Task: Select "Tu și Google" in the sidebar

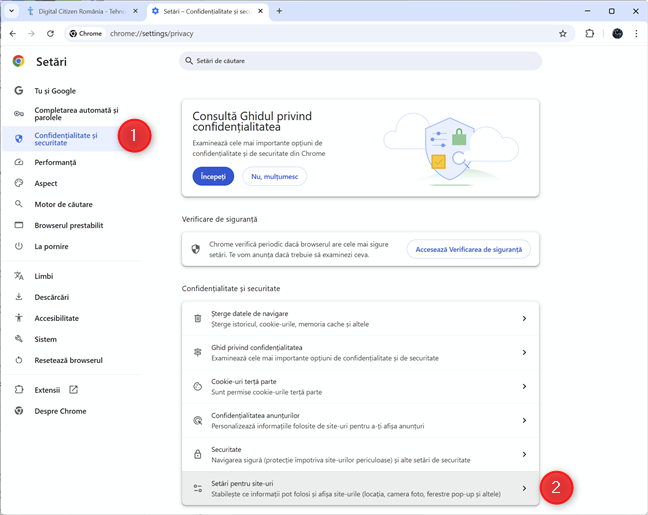Action: click(55, 90)
